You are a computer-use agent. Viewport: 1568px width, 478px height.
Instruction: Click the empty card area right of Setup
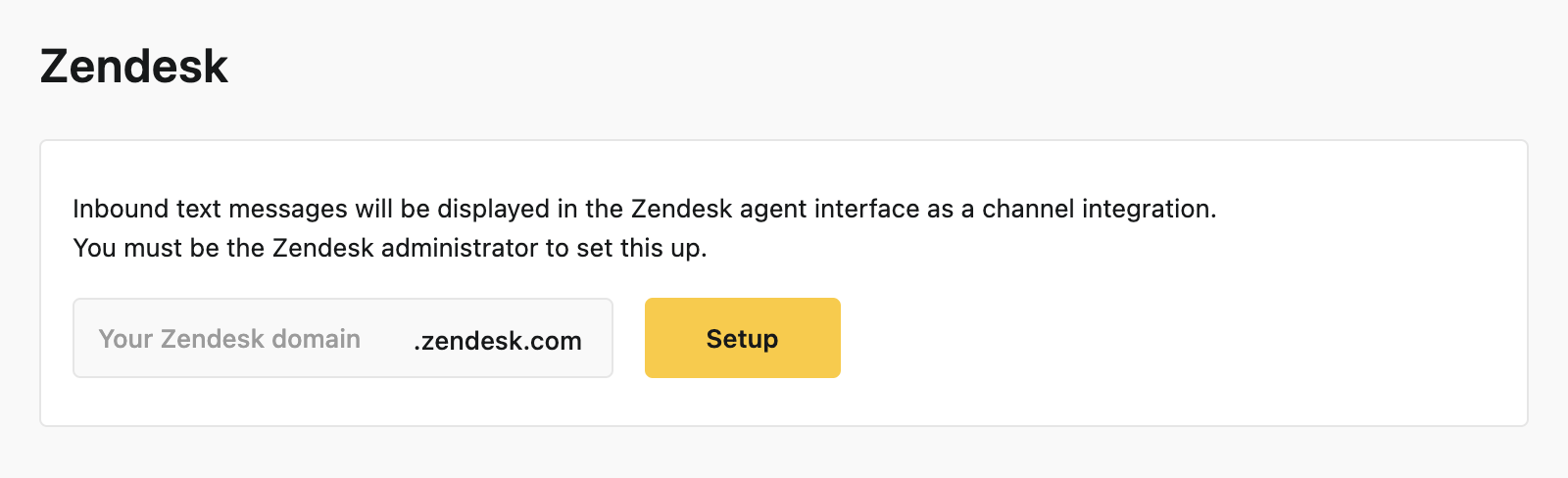(1078, 338)
